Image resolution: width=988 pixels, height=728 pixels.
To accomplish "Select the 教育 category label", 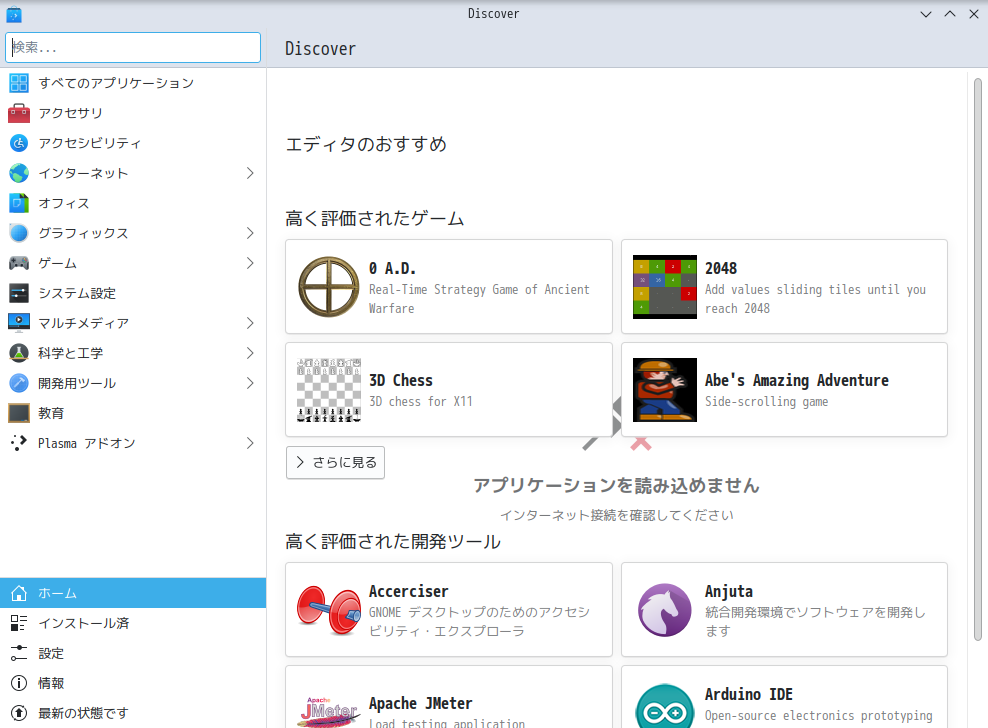I will (51, 413).
